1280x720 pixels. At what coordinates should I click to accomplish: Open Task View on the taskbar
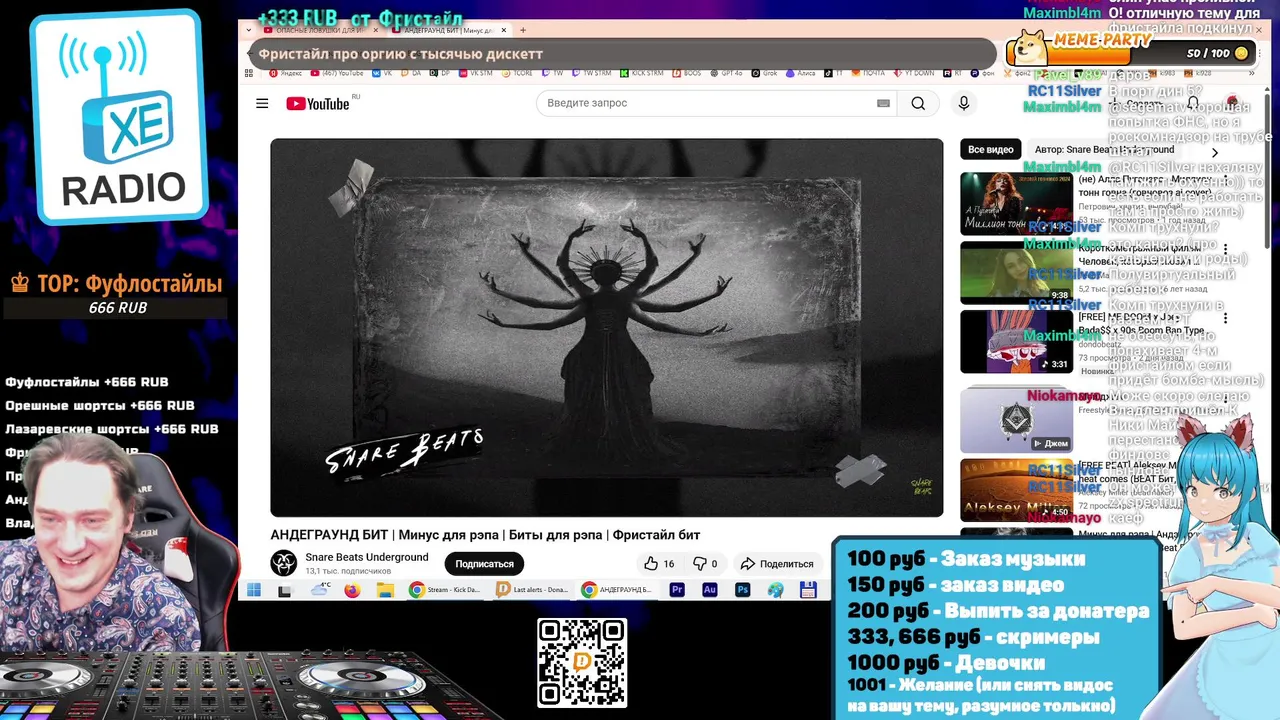tap(284, 590)
